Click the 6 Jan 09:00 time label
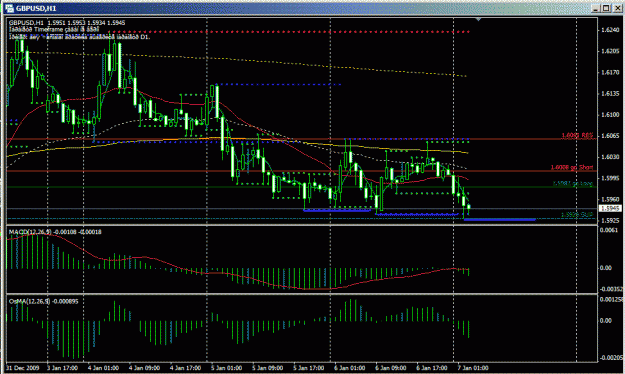This screenshot has width=625, height=374. [391, 368]
